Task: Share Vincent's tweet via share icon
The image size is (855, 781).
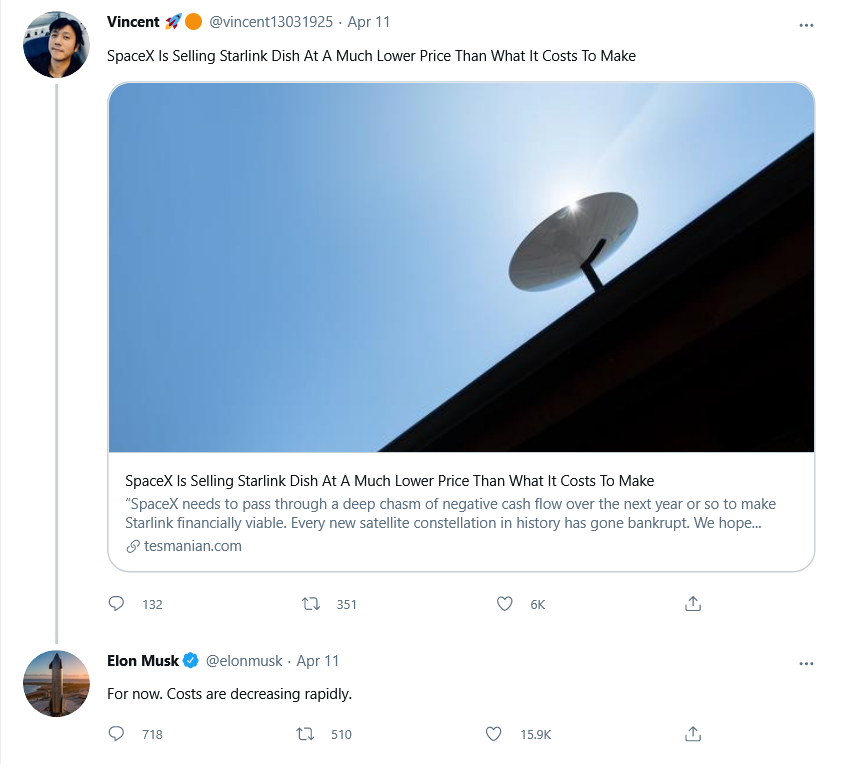Action: click(x=692, y=604)
